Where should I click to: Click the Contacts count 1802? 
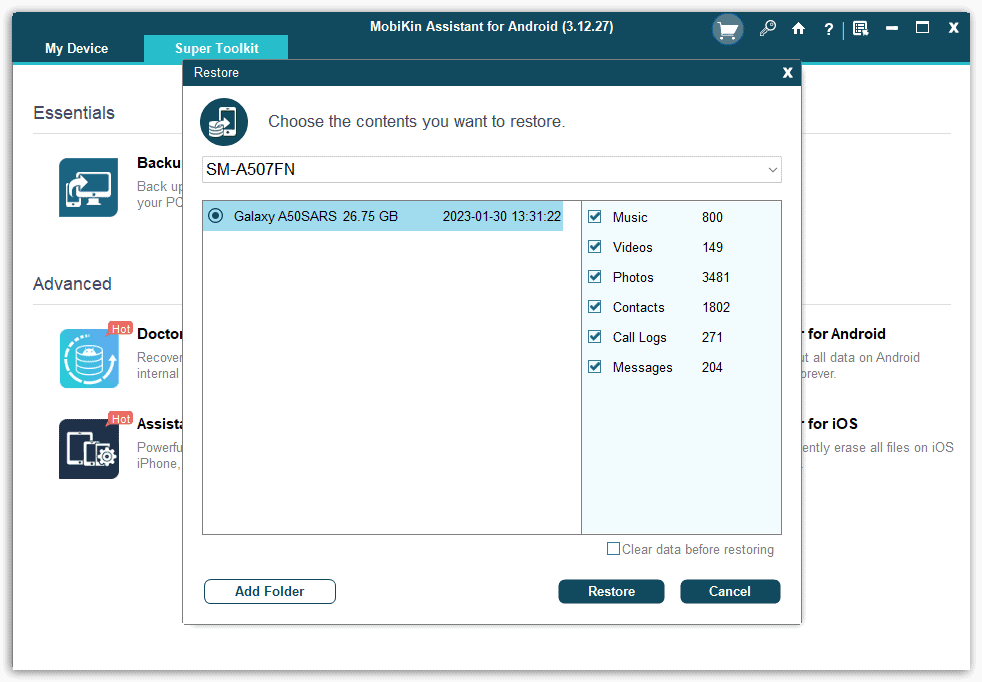coord(716,307)
